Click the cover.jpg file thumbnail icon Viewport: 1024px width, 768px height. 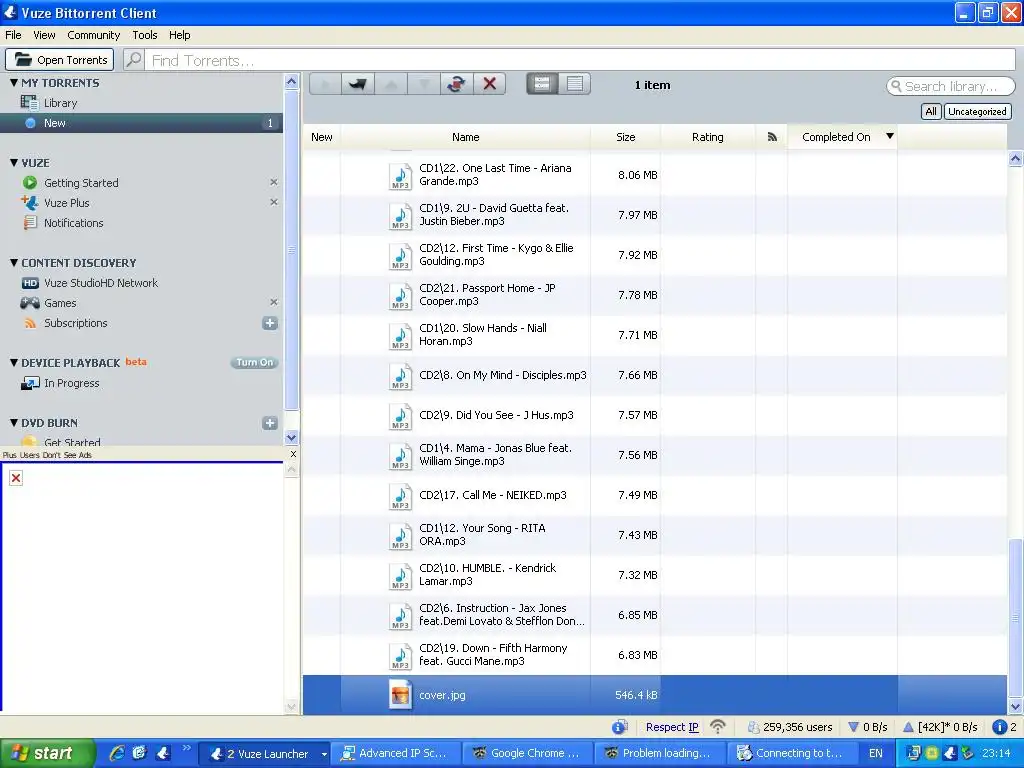pyautogui.click(x=400, y=694)
